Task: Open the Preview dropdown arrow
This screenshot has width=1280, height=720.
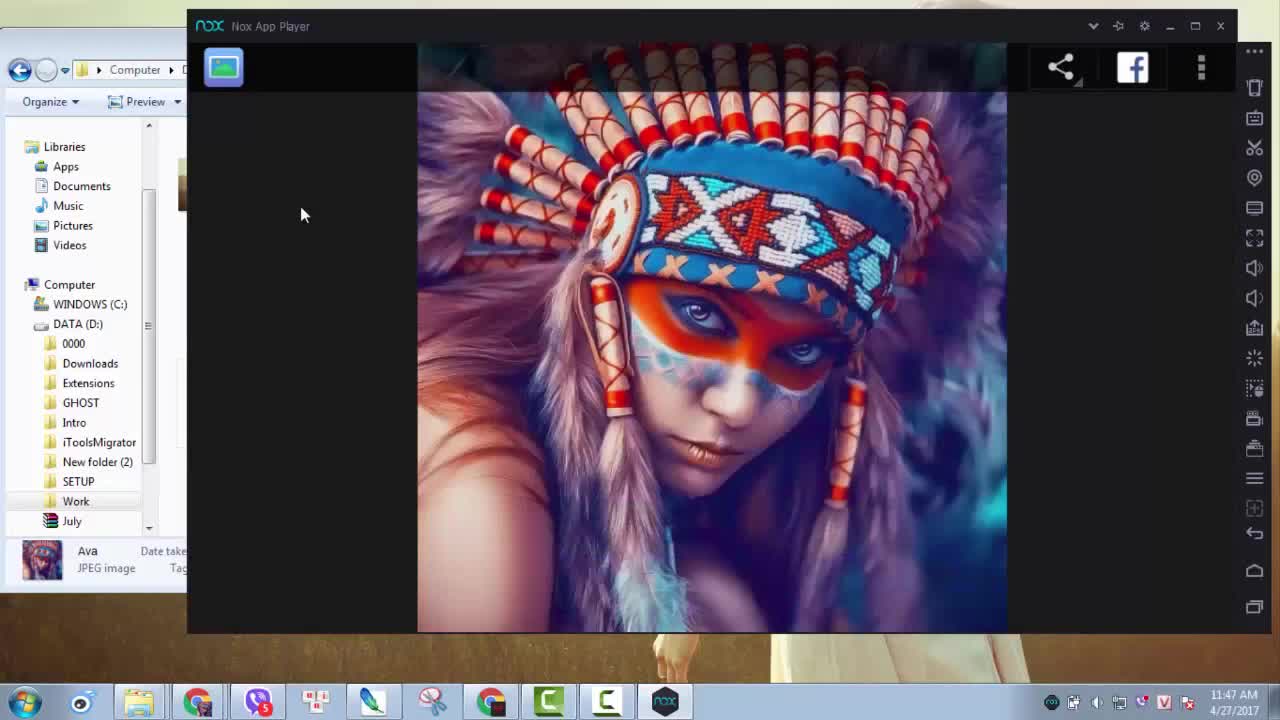Action: coord(177,102)
